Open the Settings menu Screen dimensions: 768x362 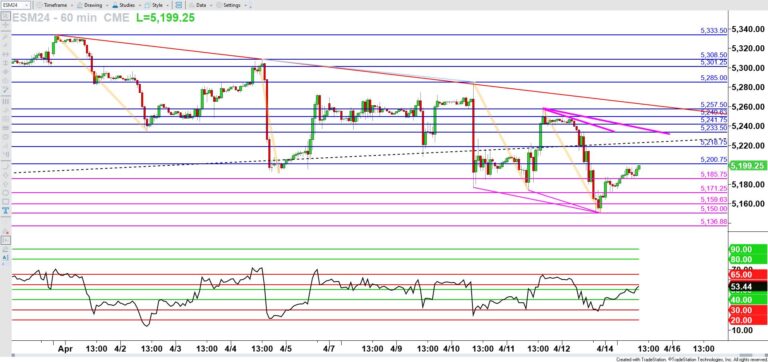point(232,5)
